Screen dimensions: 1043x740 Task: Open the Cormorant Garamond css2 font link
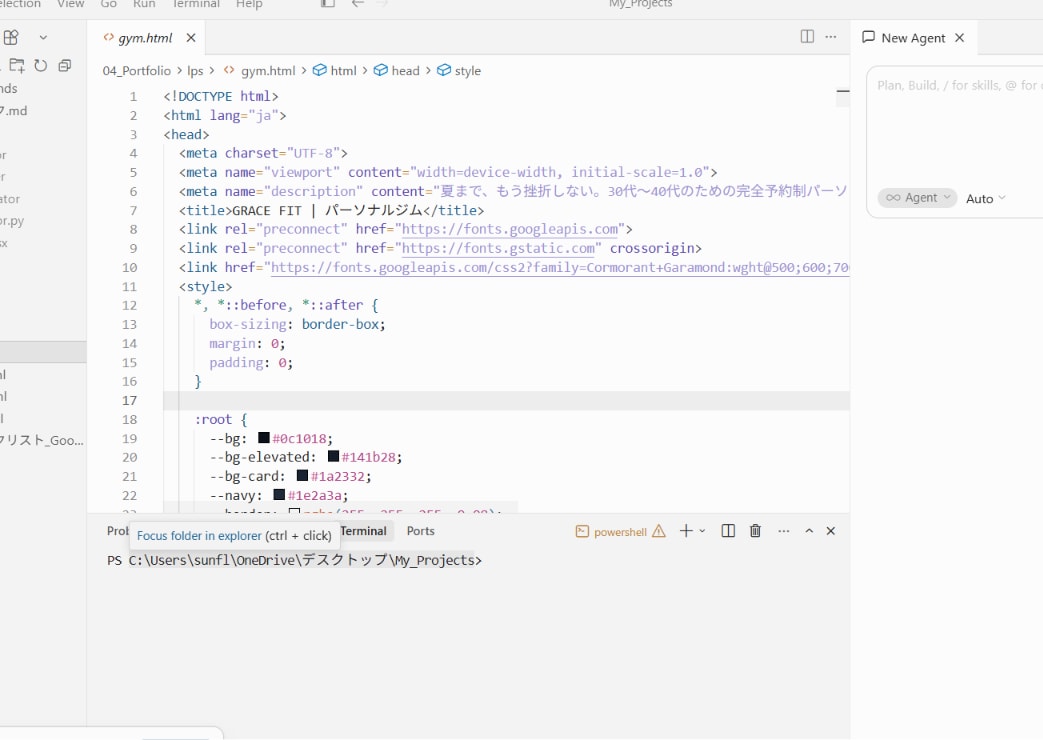[560, 268]
